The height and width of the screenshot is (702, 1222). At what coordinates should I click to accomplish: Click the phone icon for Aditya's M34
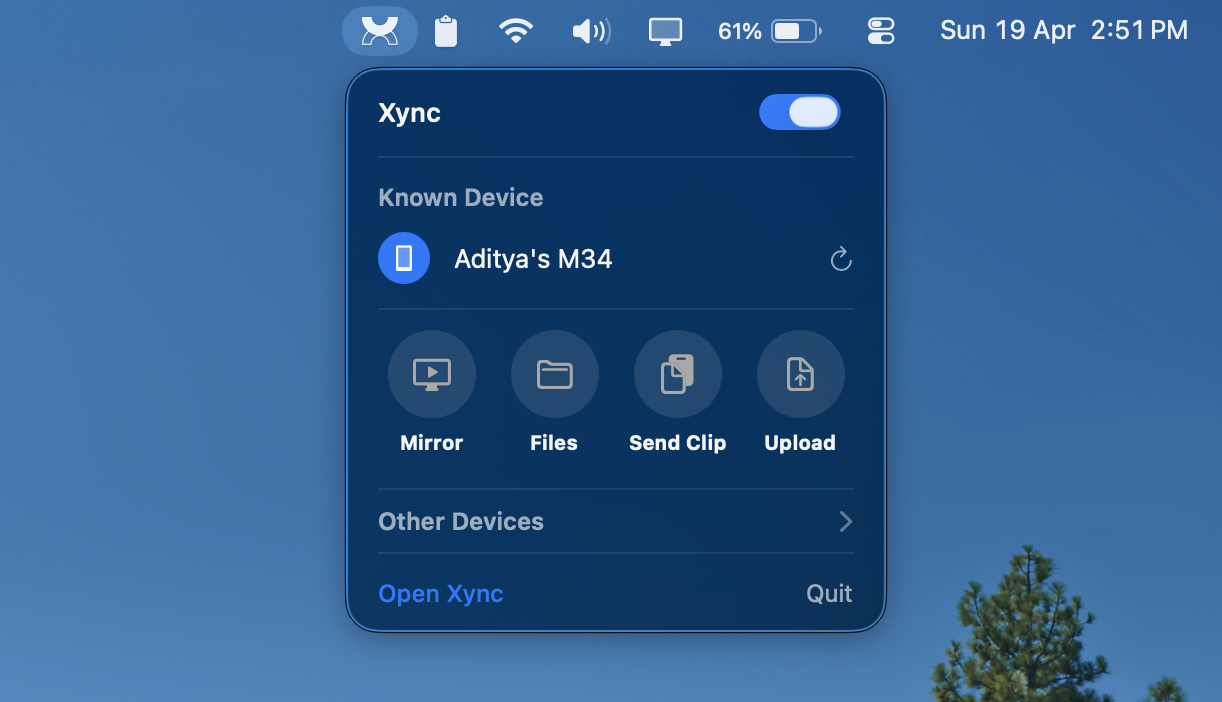(404, 258)
